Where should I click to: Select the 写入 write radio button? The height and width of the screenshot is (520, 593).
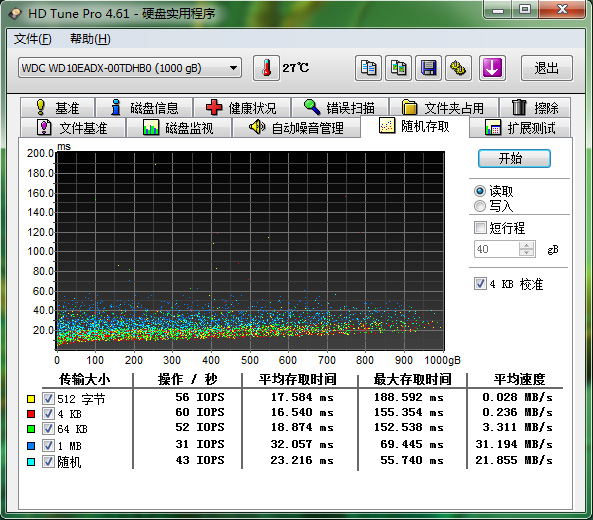tap(480, 206)
